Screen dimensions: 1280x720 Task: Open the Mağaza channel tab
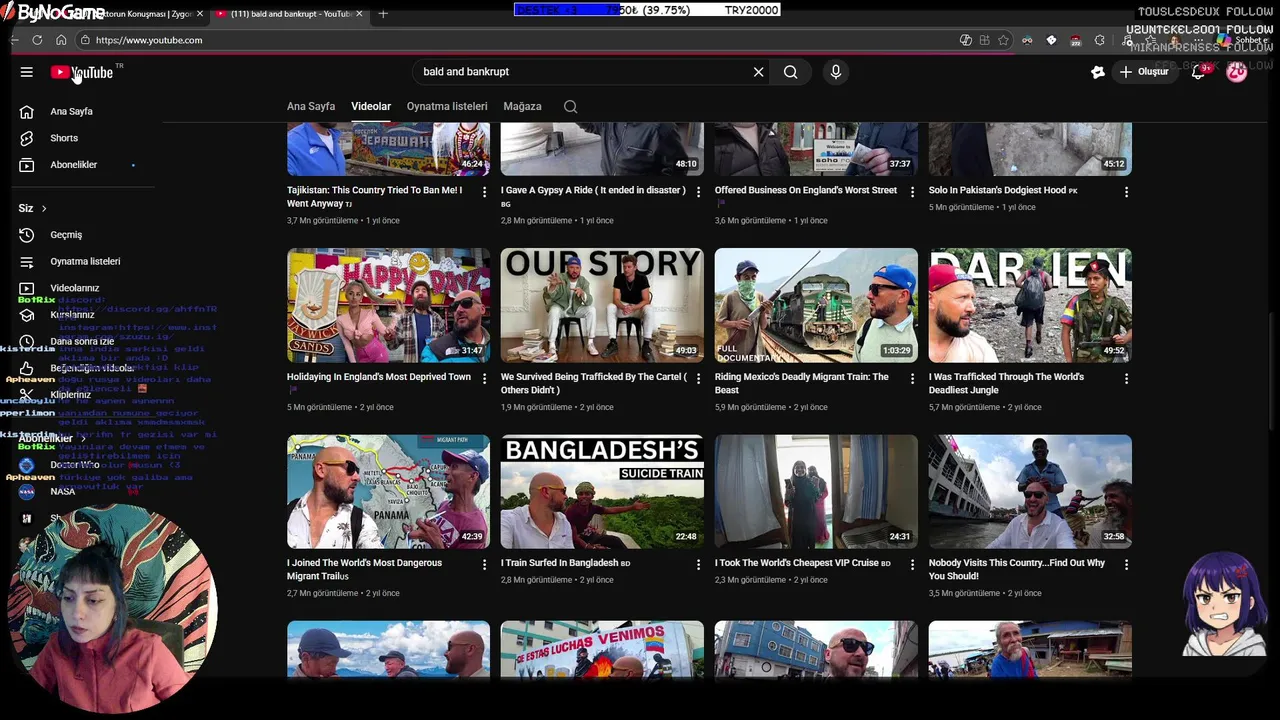click(x=522, y=106)
